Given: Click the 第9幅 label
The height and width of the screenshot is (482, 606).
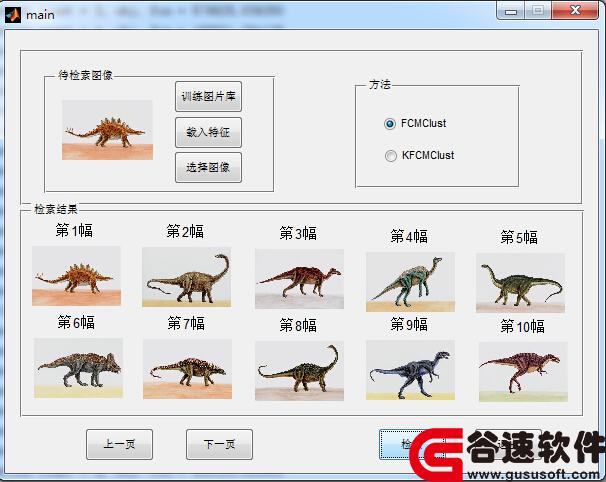Looking at the screenshot, I should 409,324.
